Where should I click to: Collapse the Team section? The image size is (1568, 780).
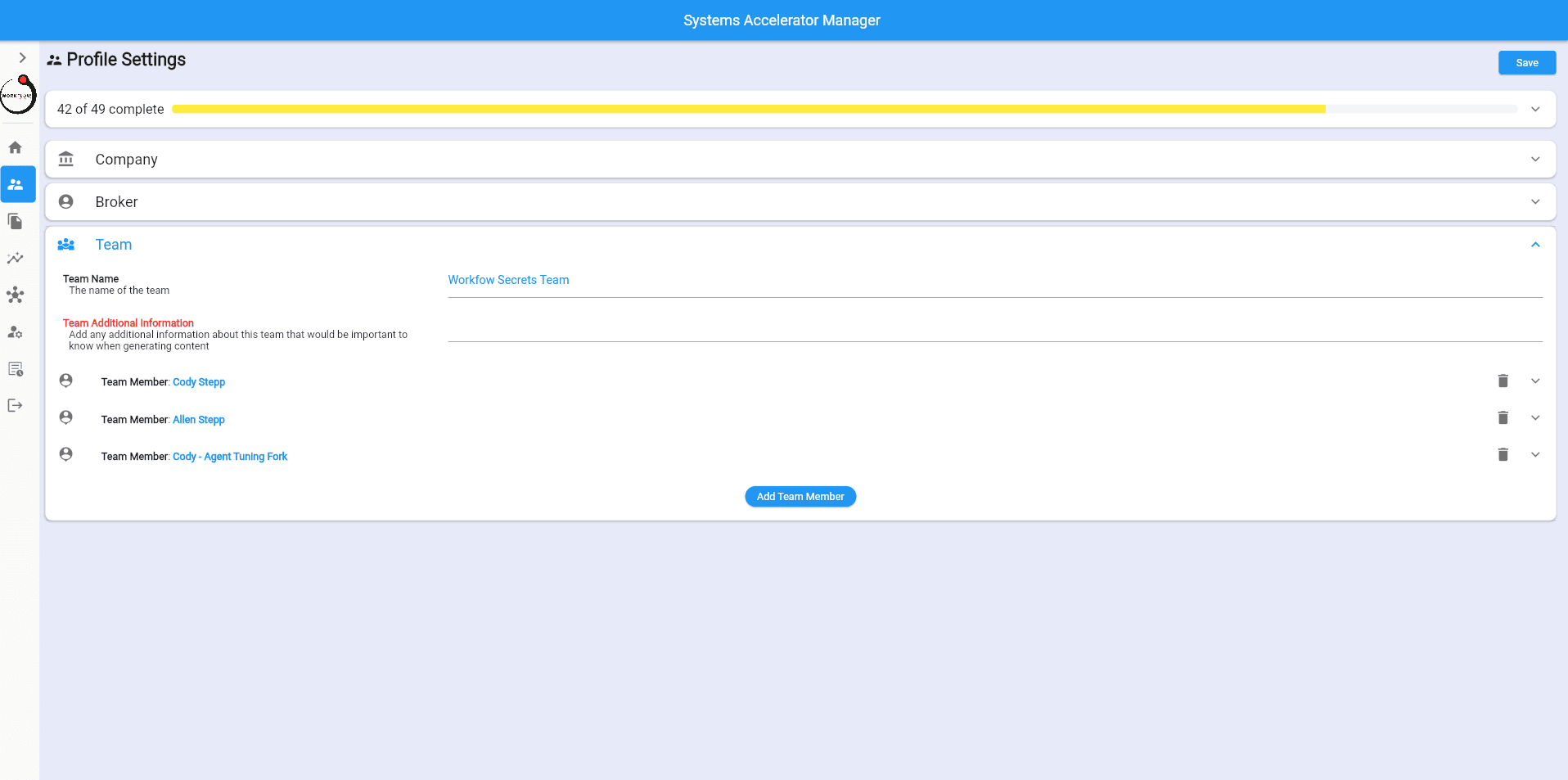(1535, 245)
